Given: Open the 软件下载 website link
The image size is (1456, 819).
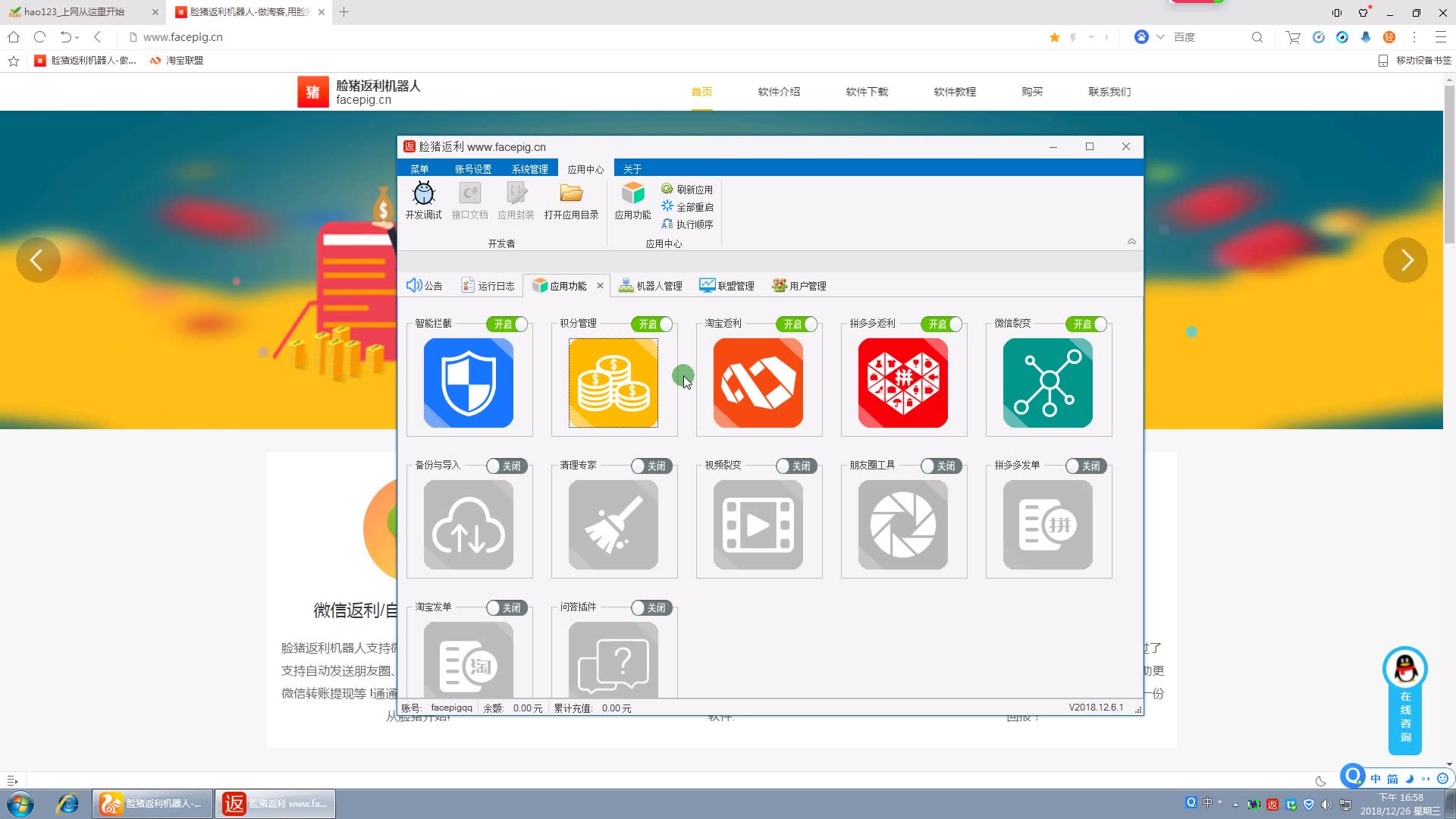Looking at the screenshot, I should click(x=867, y=92).
